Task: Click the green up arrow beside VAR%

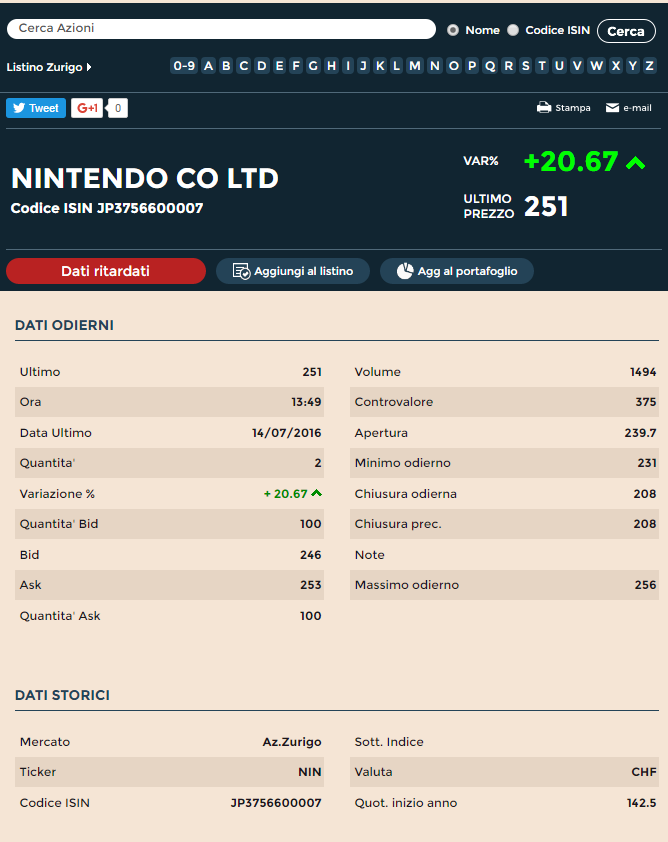Action: pyautogui.click(x=635, y=162)
